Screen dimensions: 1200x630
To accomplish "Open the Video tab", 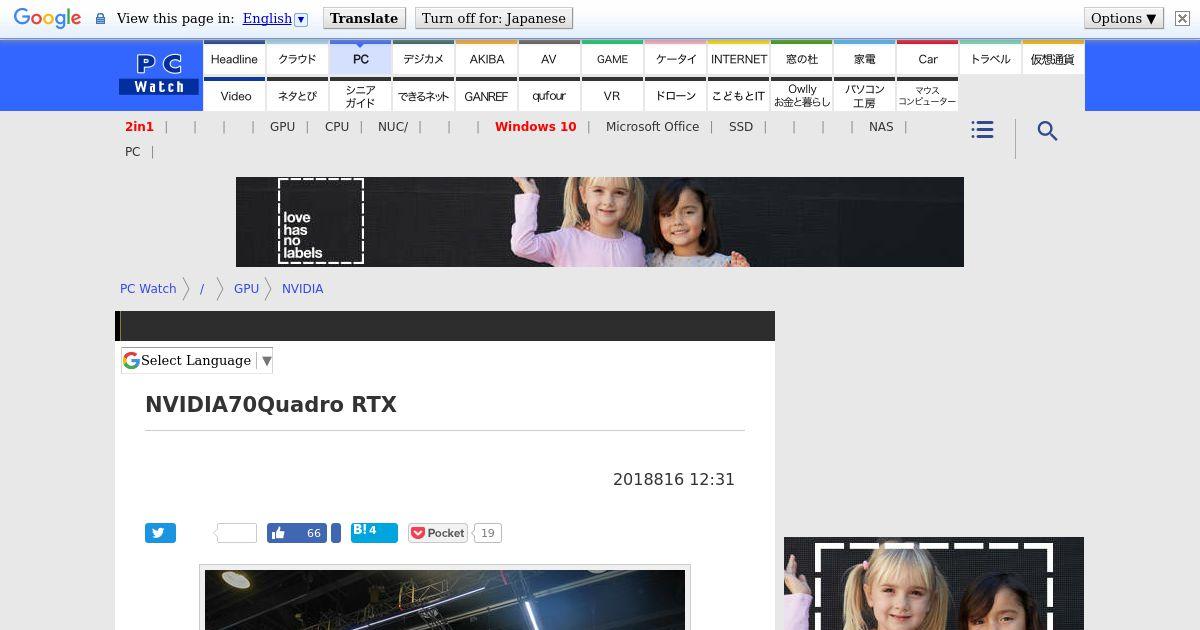I will [234, 95].
